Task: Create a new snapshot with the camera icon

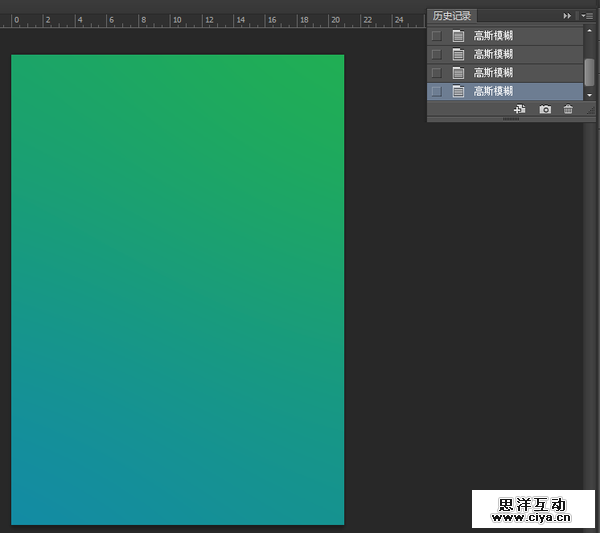Action: [x=545, y=109]
